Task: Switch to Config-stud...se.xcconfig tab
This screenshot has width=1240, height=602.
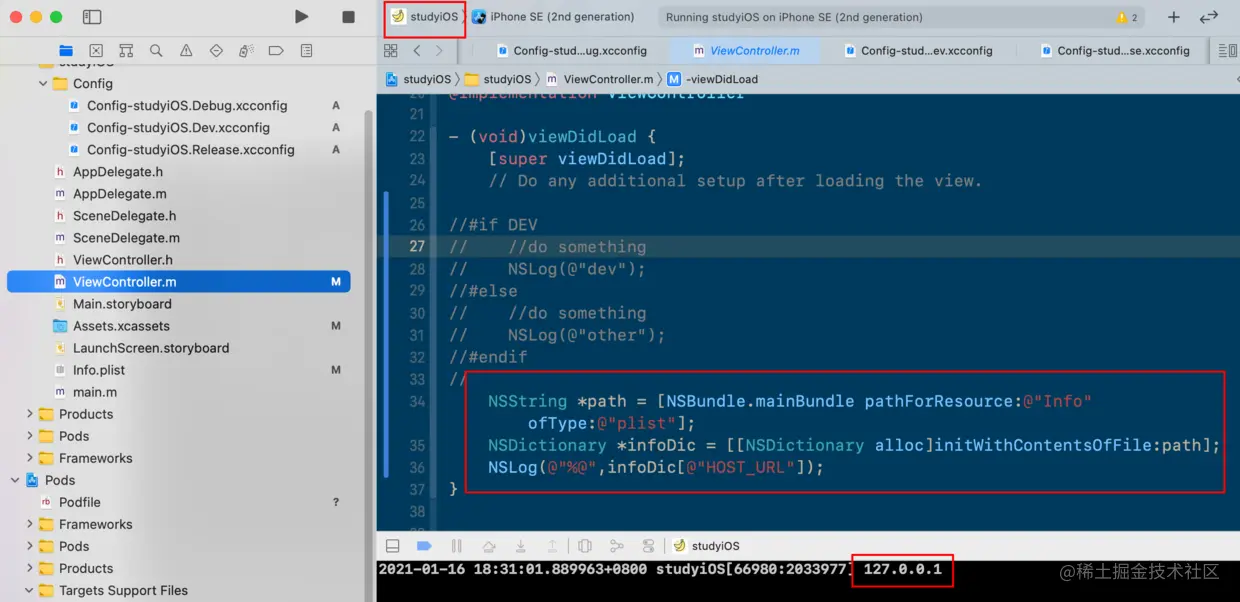Action: pos(1115,51)
